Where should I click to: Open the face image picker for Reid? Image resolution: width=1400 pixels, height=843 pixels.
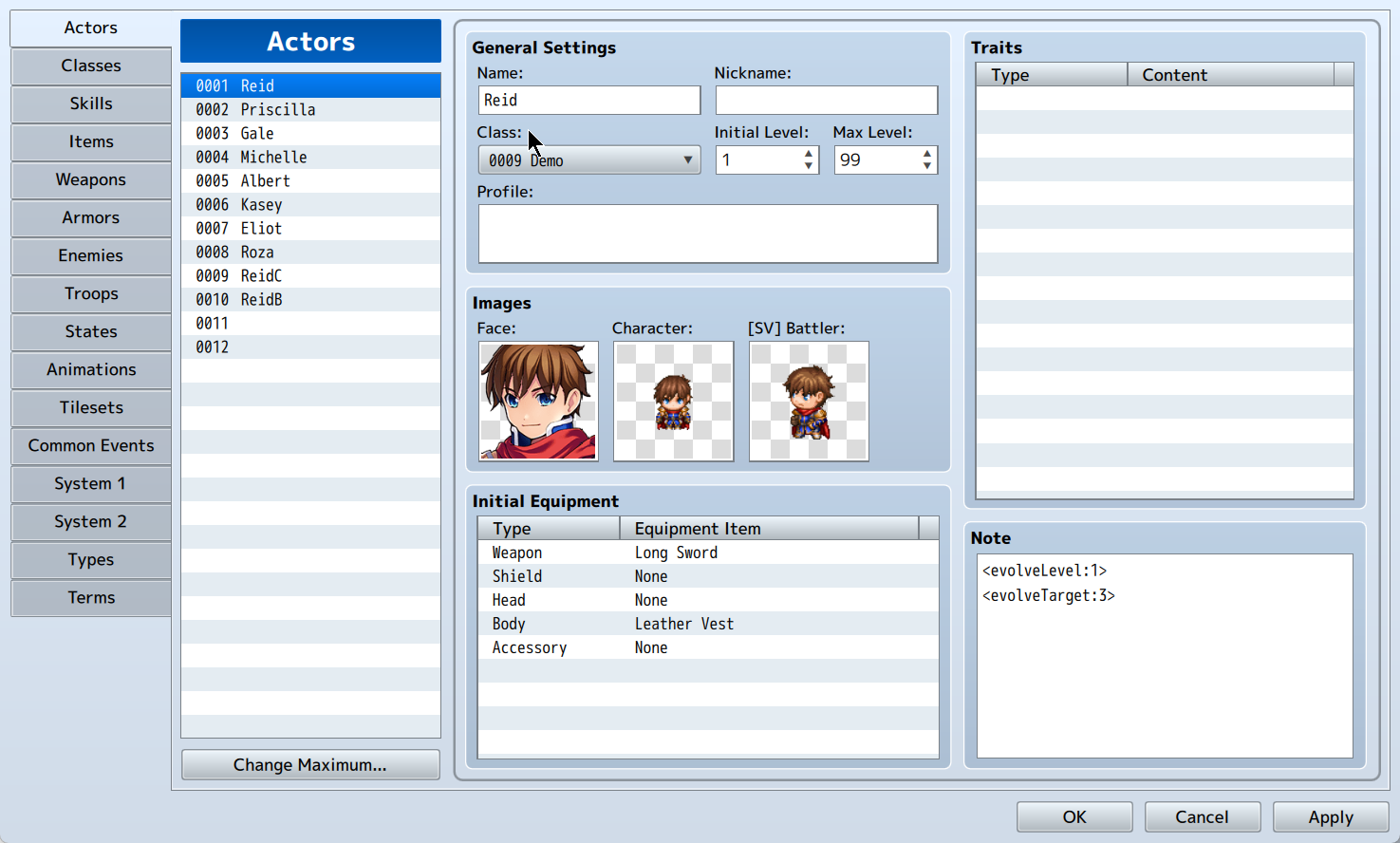[x=538, y=401]
